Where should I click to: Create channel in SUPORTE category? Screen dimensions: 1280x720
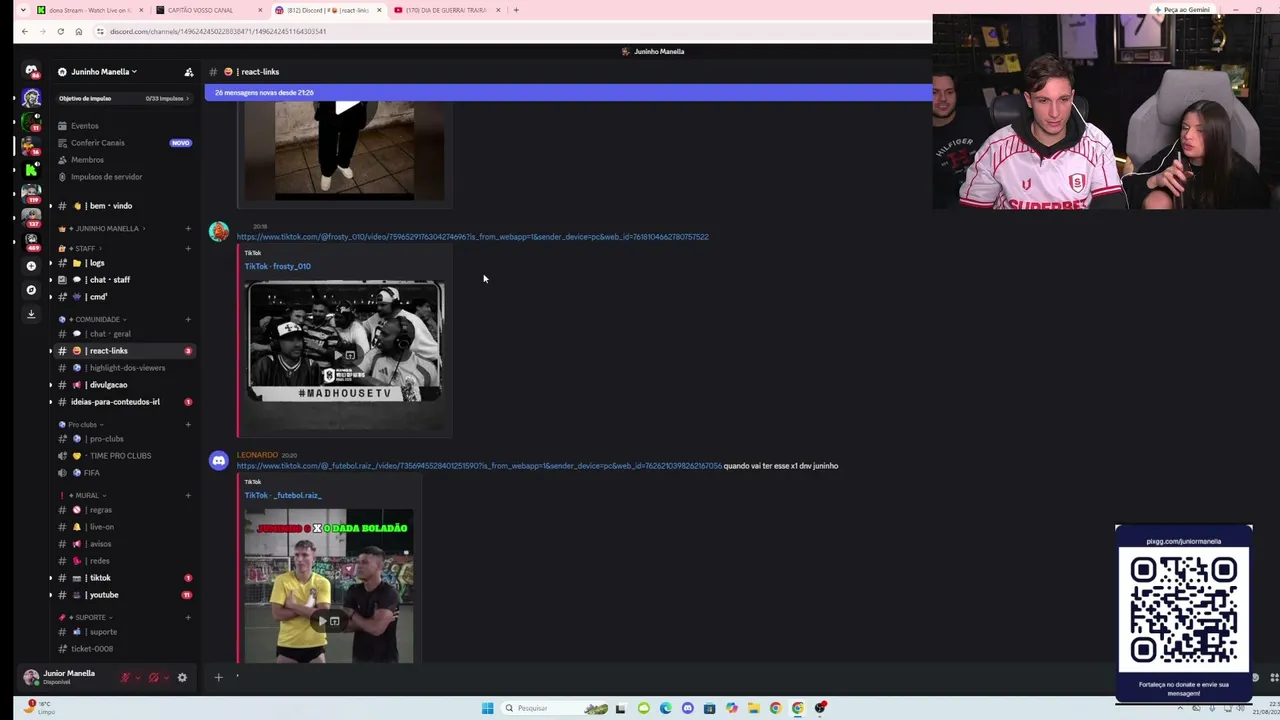click(188, 617)
